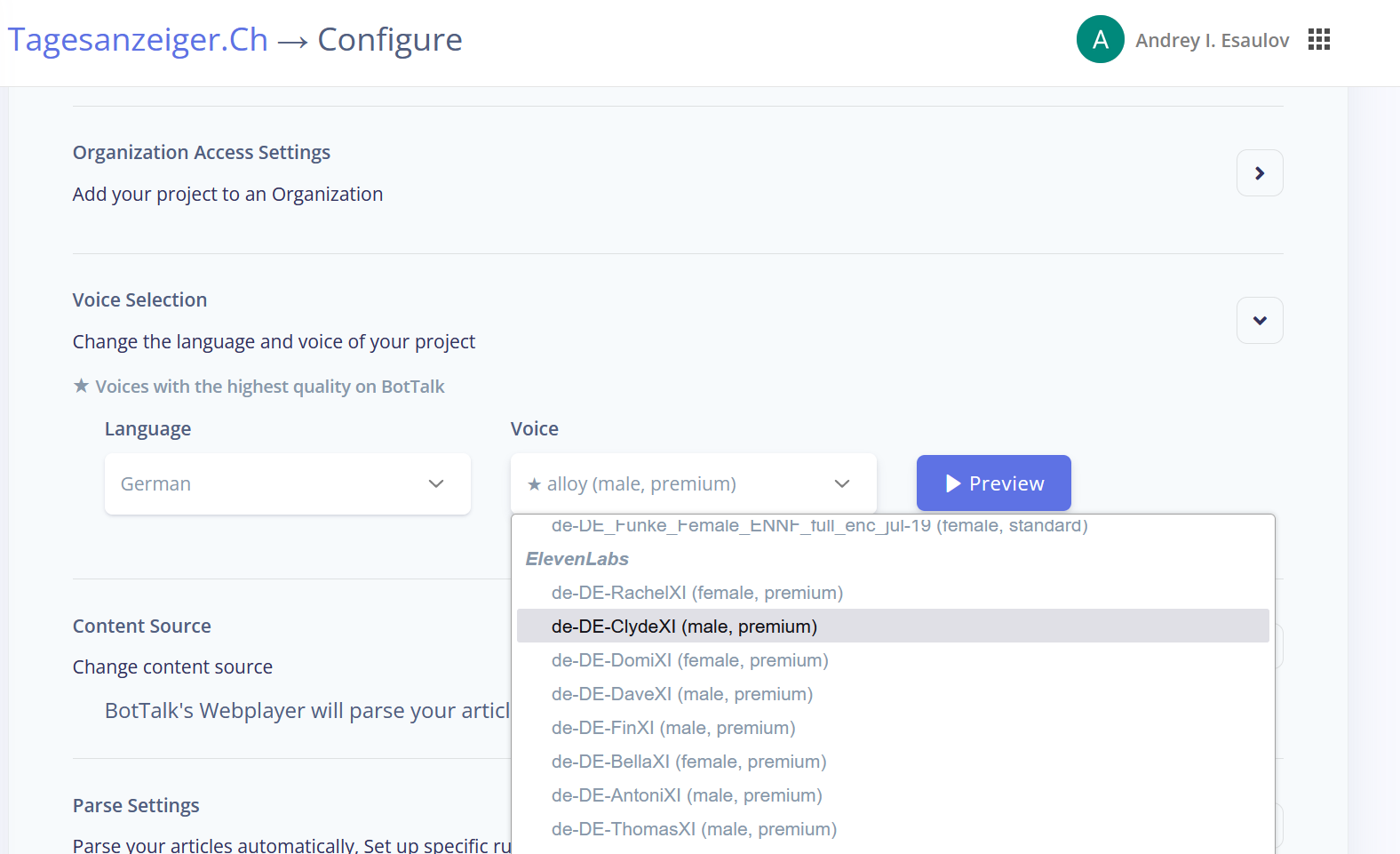Pick de-DE-FinXI male premium voice

[672, 728]
